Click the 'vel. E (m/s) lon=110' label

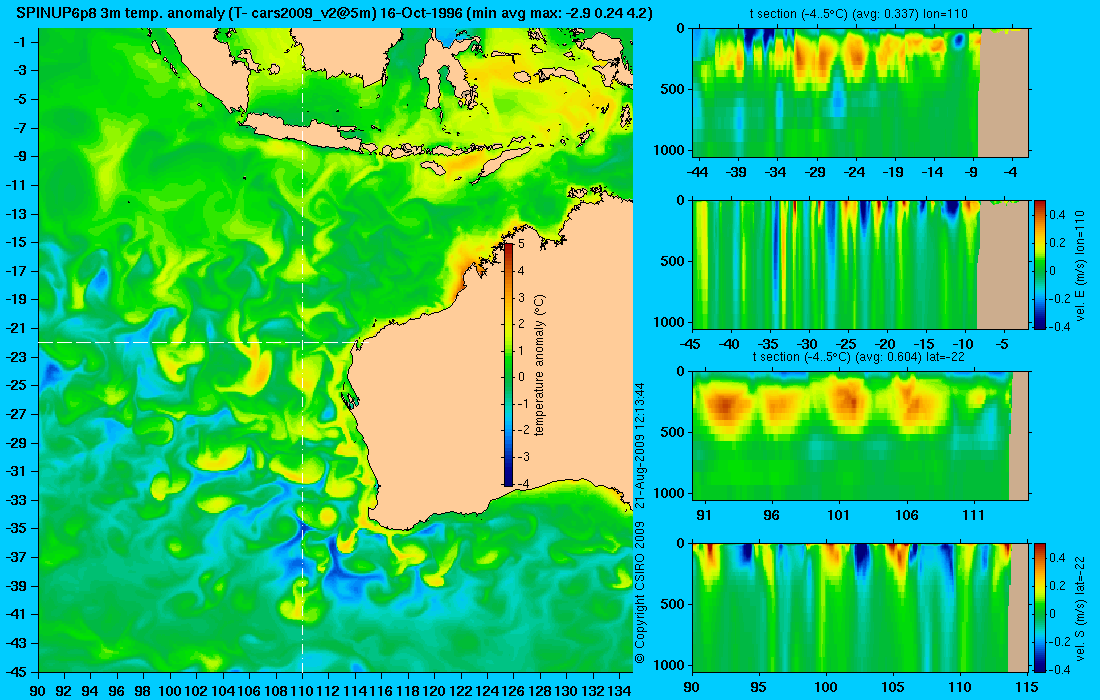(x=1081, y=264)
